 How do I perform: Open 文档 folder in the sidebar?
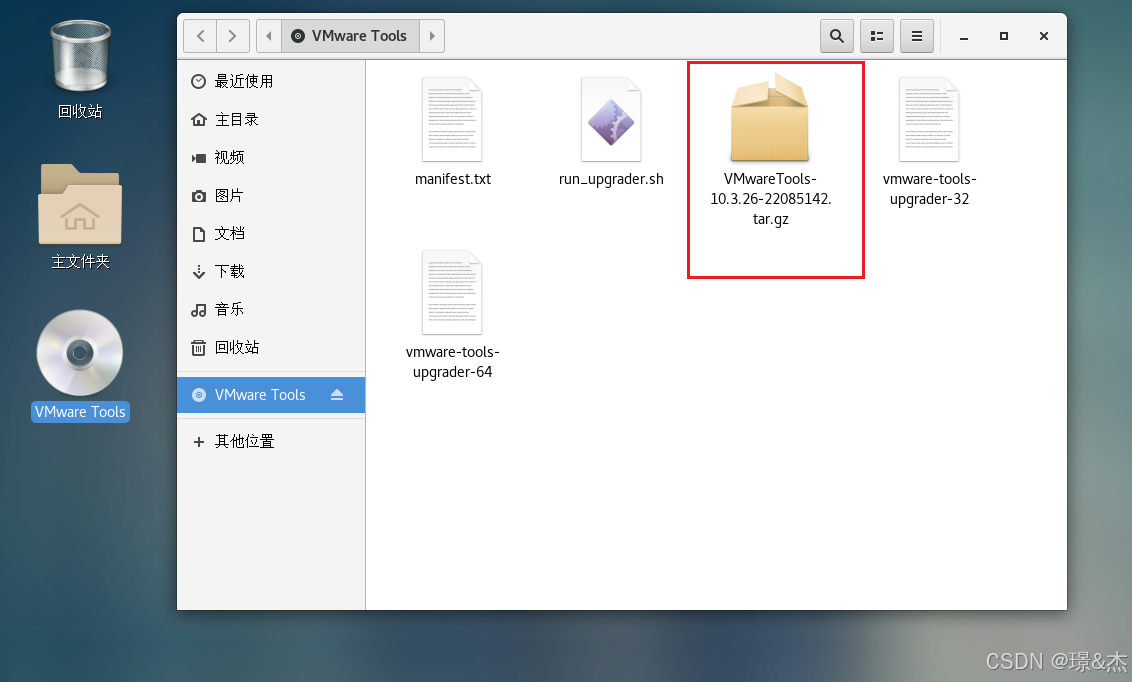(271, 234)
